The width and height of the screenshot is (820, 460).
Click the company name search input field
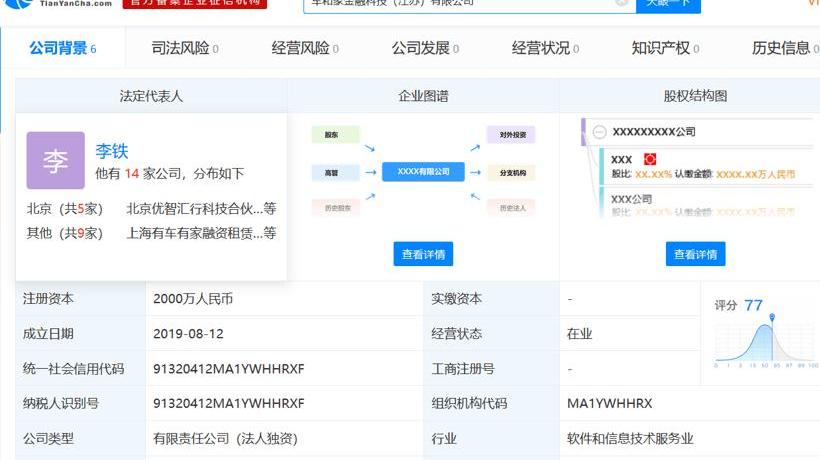coord(460,4)
